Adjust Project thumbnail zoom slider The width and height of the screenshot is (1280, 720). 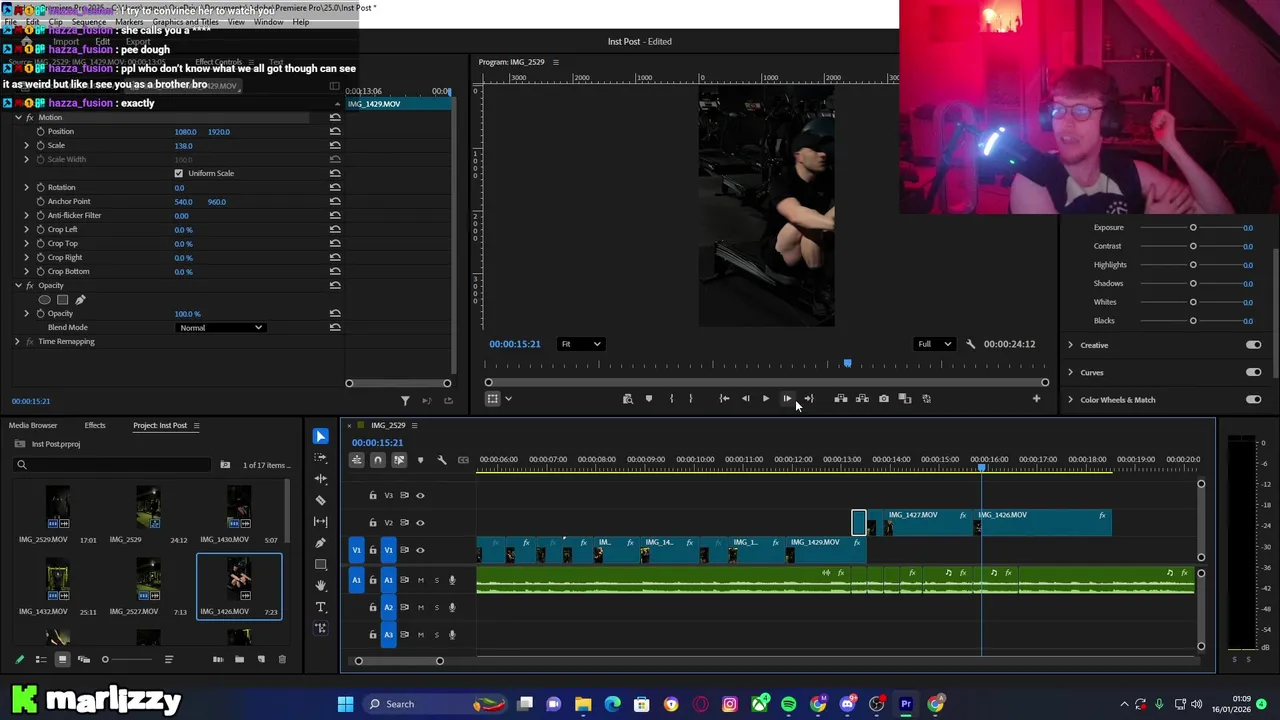pos(105,659)
